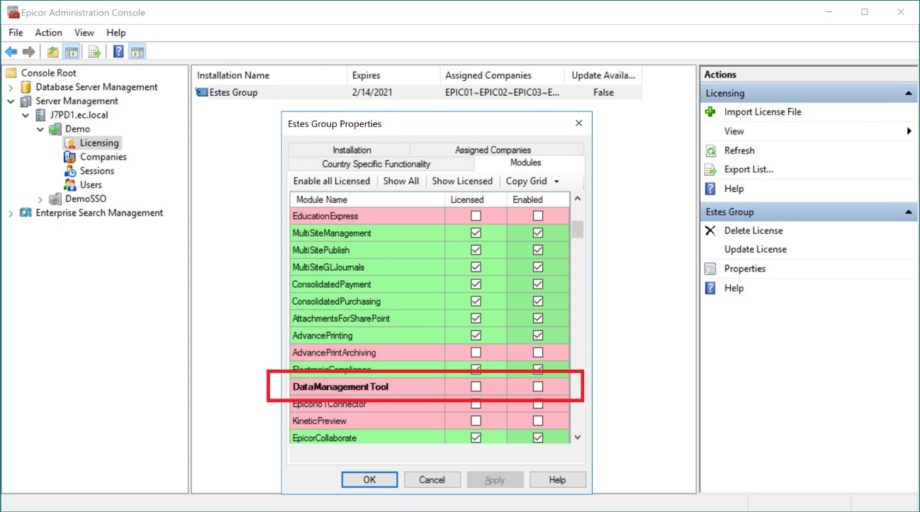Click Enable all Licensed button

(x=332, y=181)
